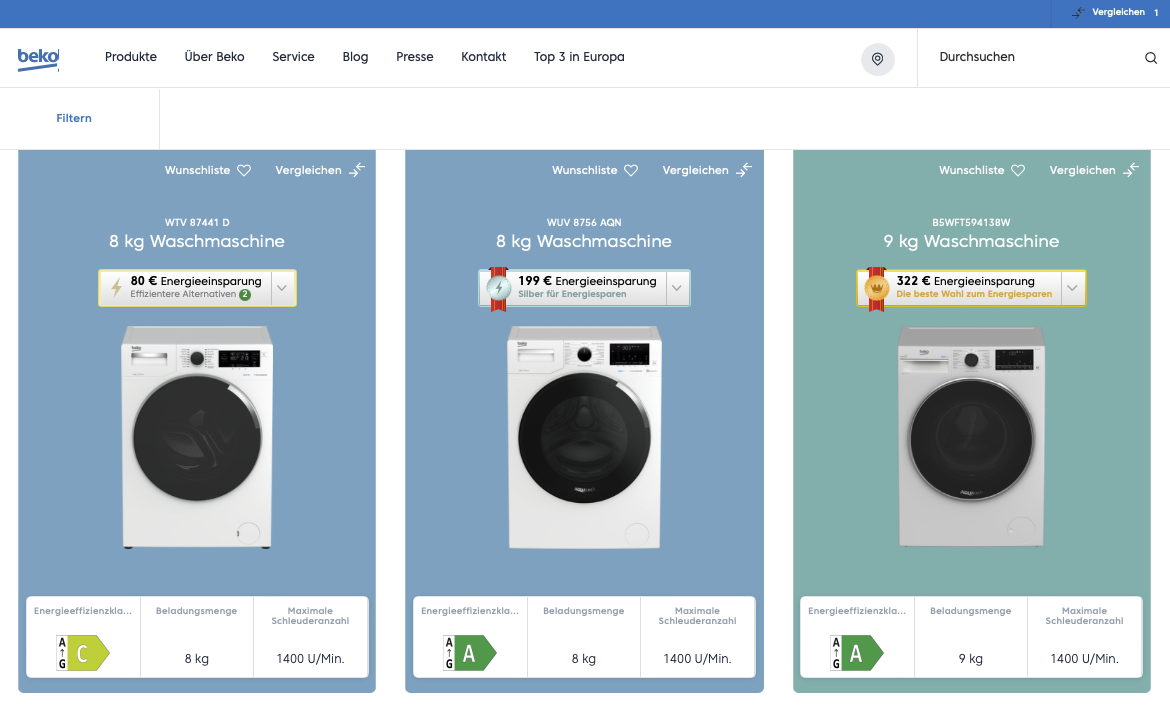Viewport: 1170px width, 712px height.
Task: Click the search magnifier icon
Action: [1151, 57]
